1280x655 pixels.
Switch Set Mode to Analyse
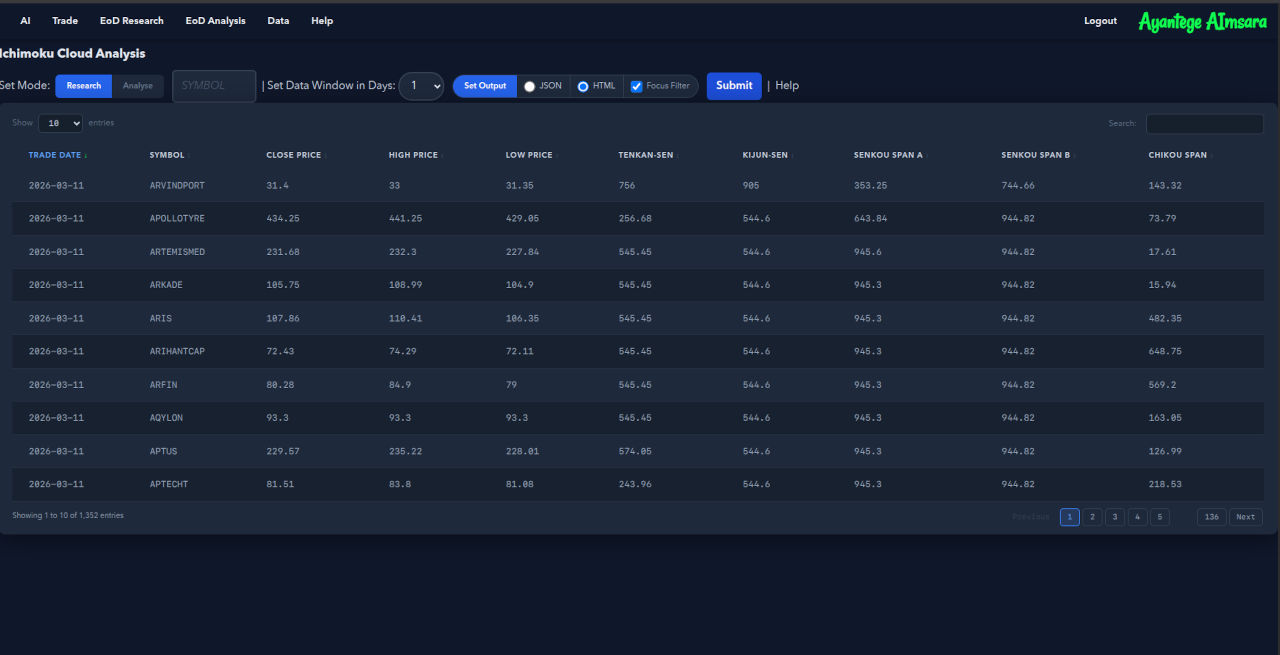[x=138, y=86]
